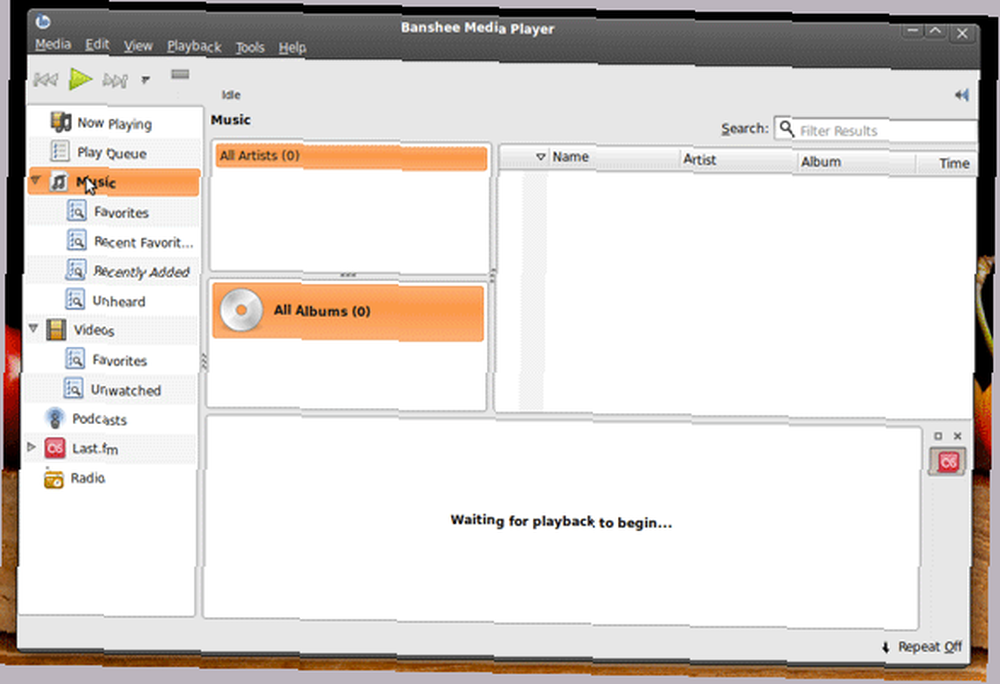Viewport: 1000px width, 684px height.
Task: Open the Music Favorites smart playlist
Action: click(x=121, y=212)
